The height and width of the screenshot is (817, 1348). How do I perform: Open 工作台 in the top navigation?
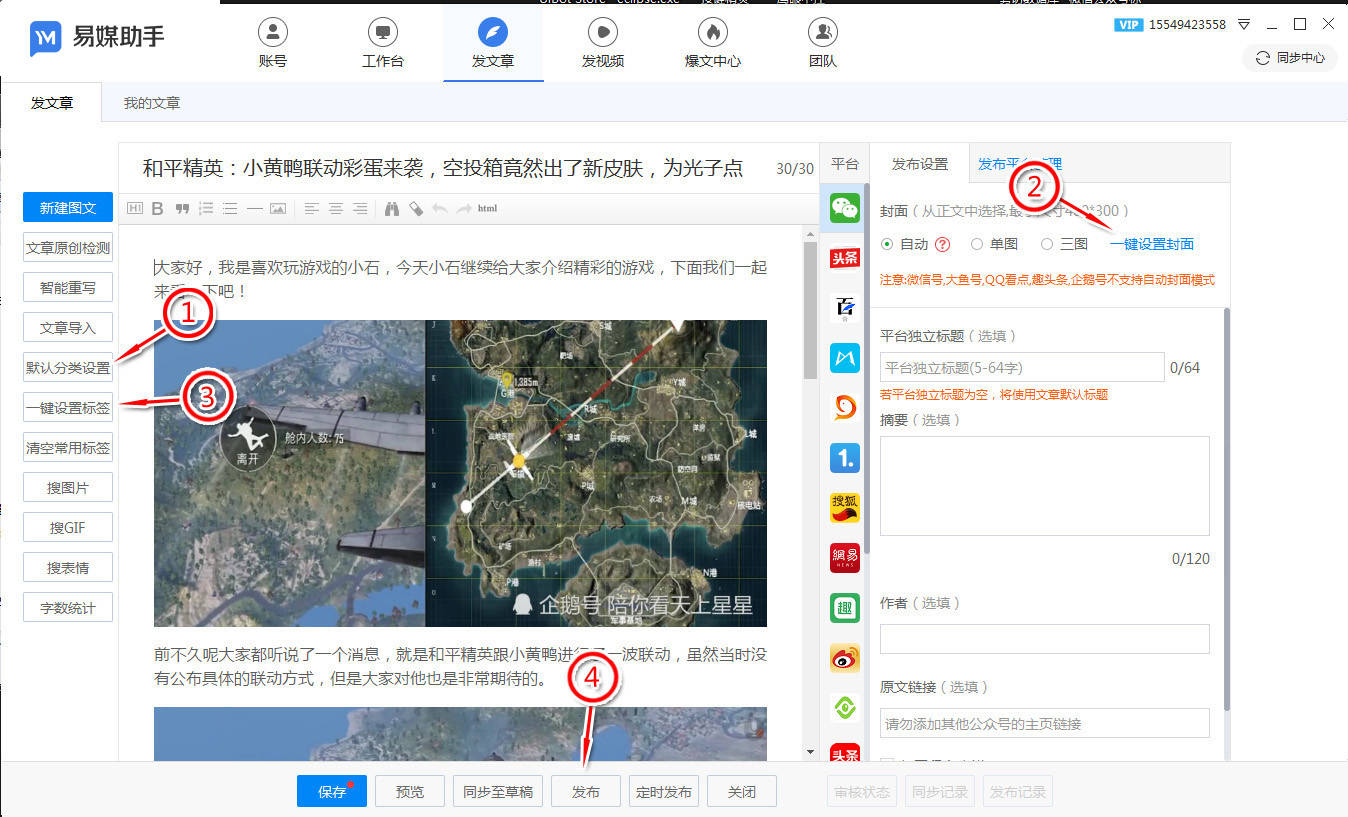click(383, 44)
